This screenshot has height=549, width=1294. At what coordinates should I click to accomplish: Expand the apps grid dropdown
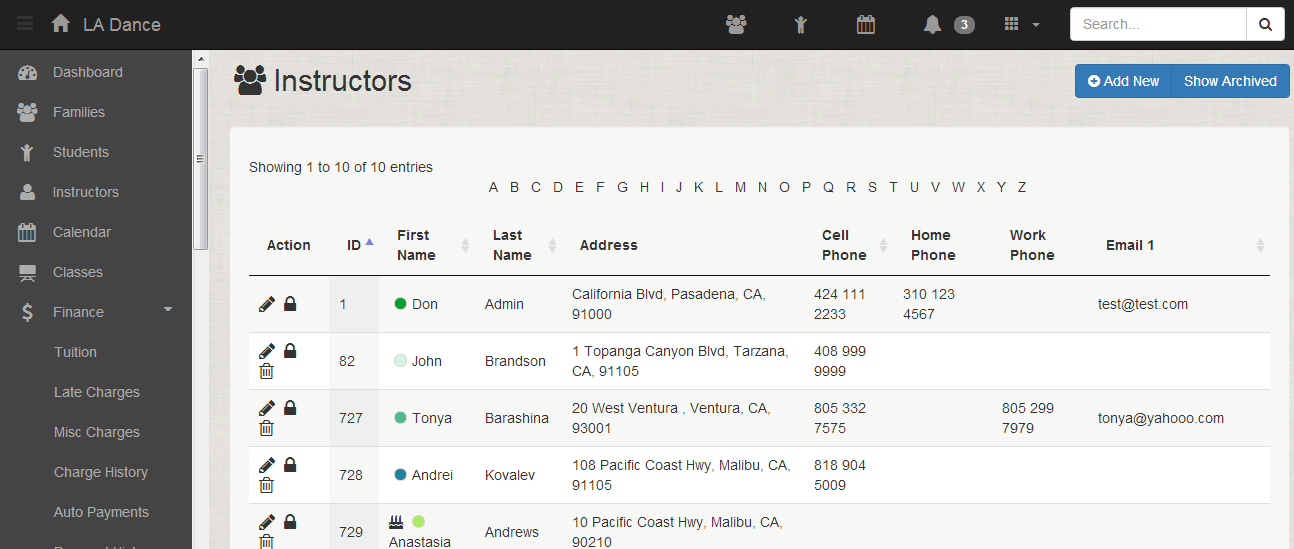pos(1021,25)
